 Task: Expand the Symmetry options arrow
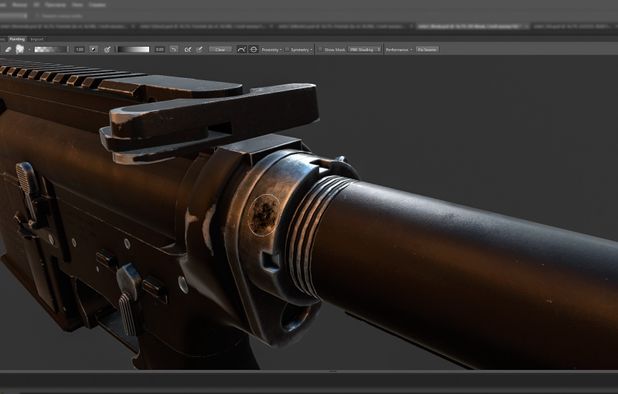311,50
